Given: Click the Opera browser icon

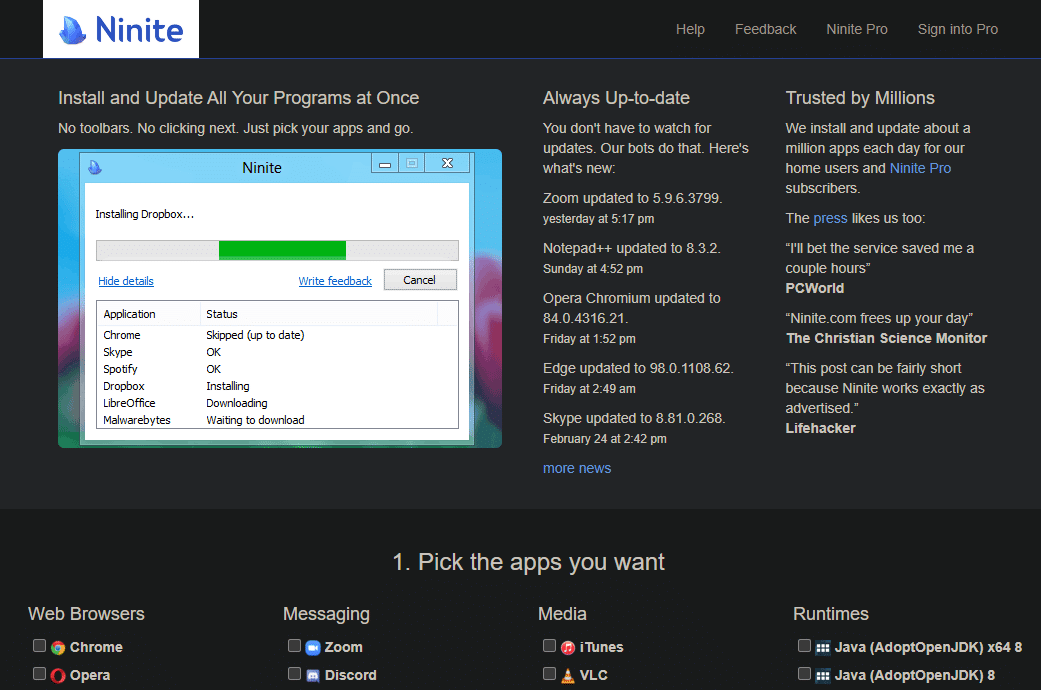Looking at the screenshot, I should point(58,675).
